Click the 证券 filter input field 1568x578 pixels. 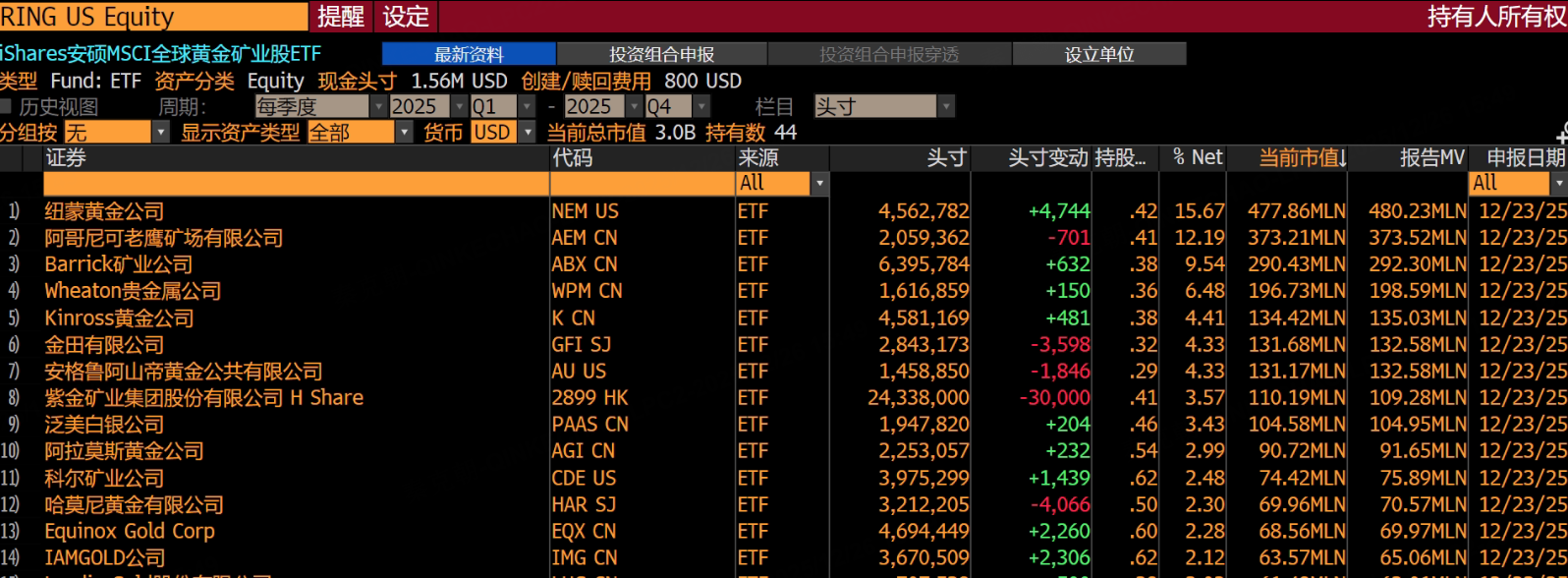[x=296, y=183]
